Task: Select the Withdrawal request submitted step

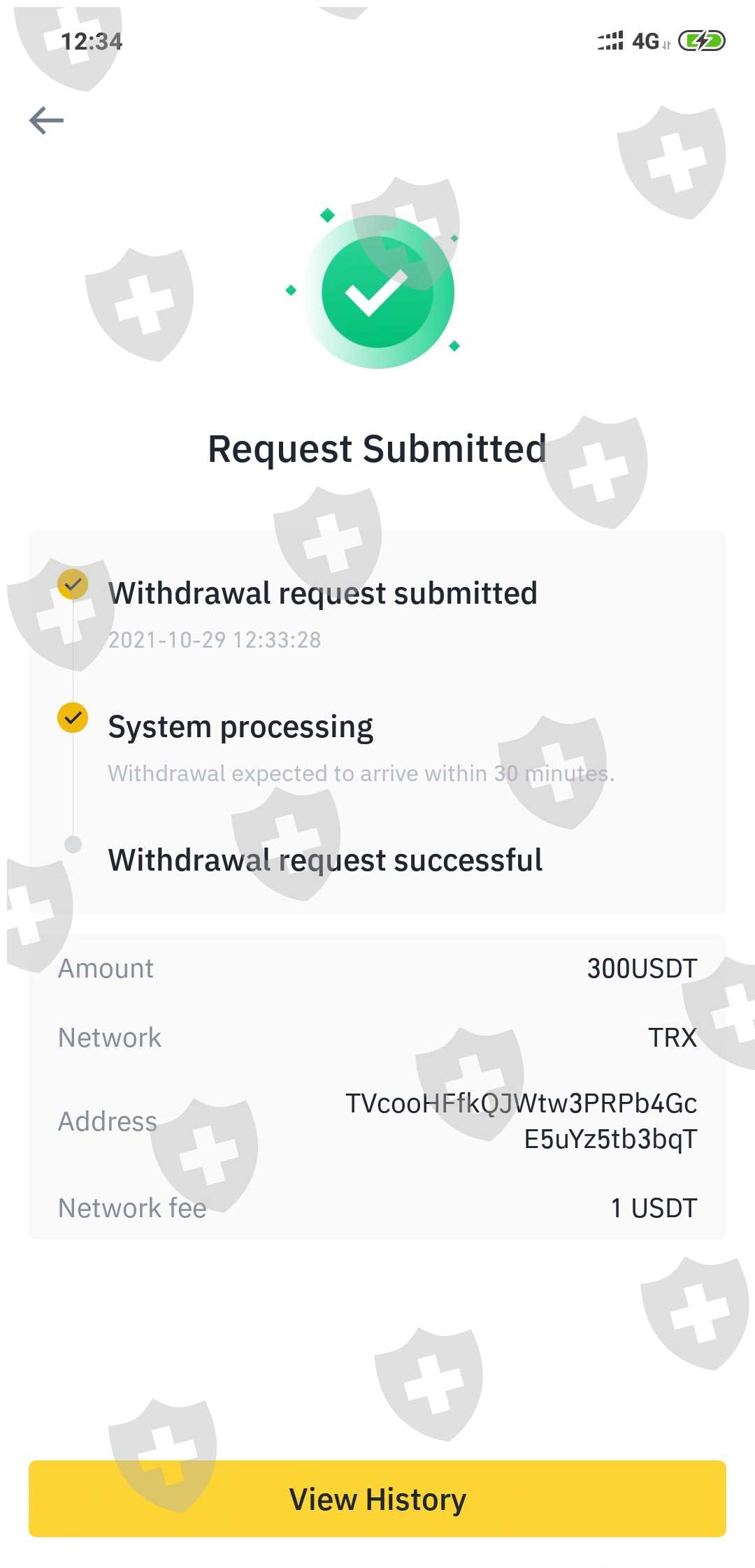Action: tap(323, 593)
